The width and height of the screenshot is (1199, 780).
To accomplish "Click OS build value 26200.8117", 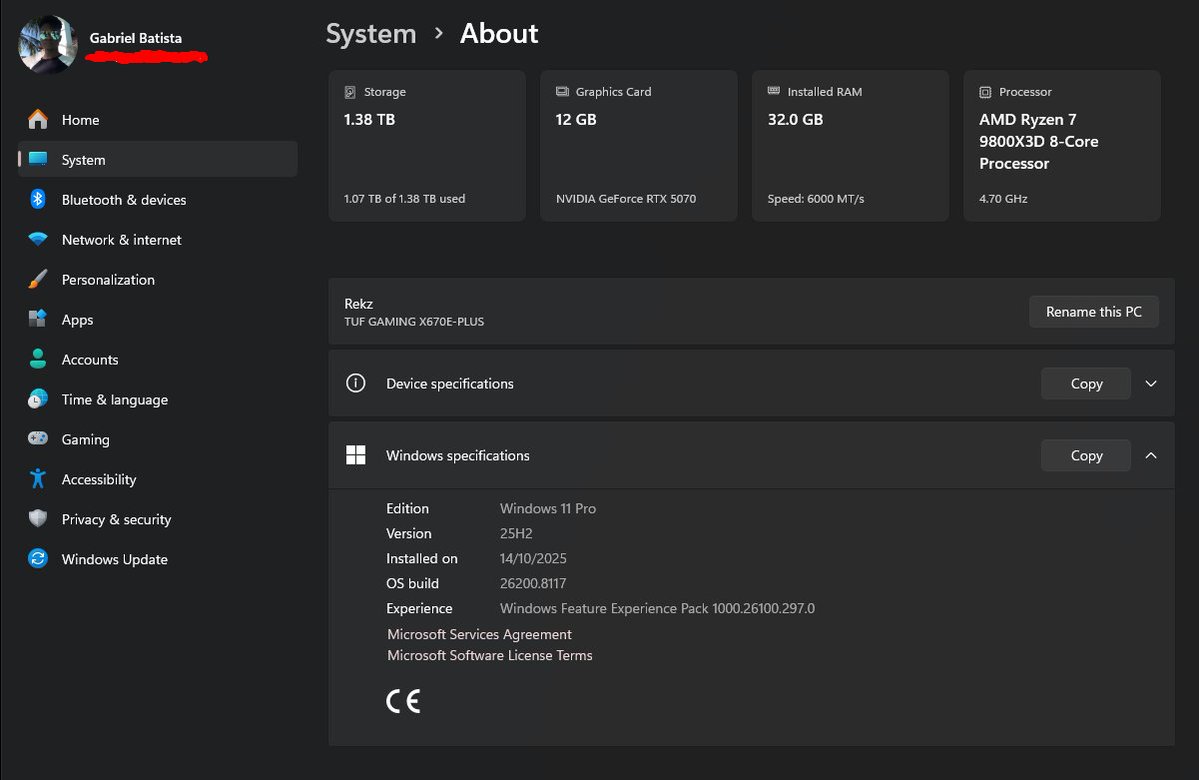I will 533,583.
